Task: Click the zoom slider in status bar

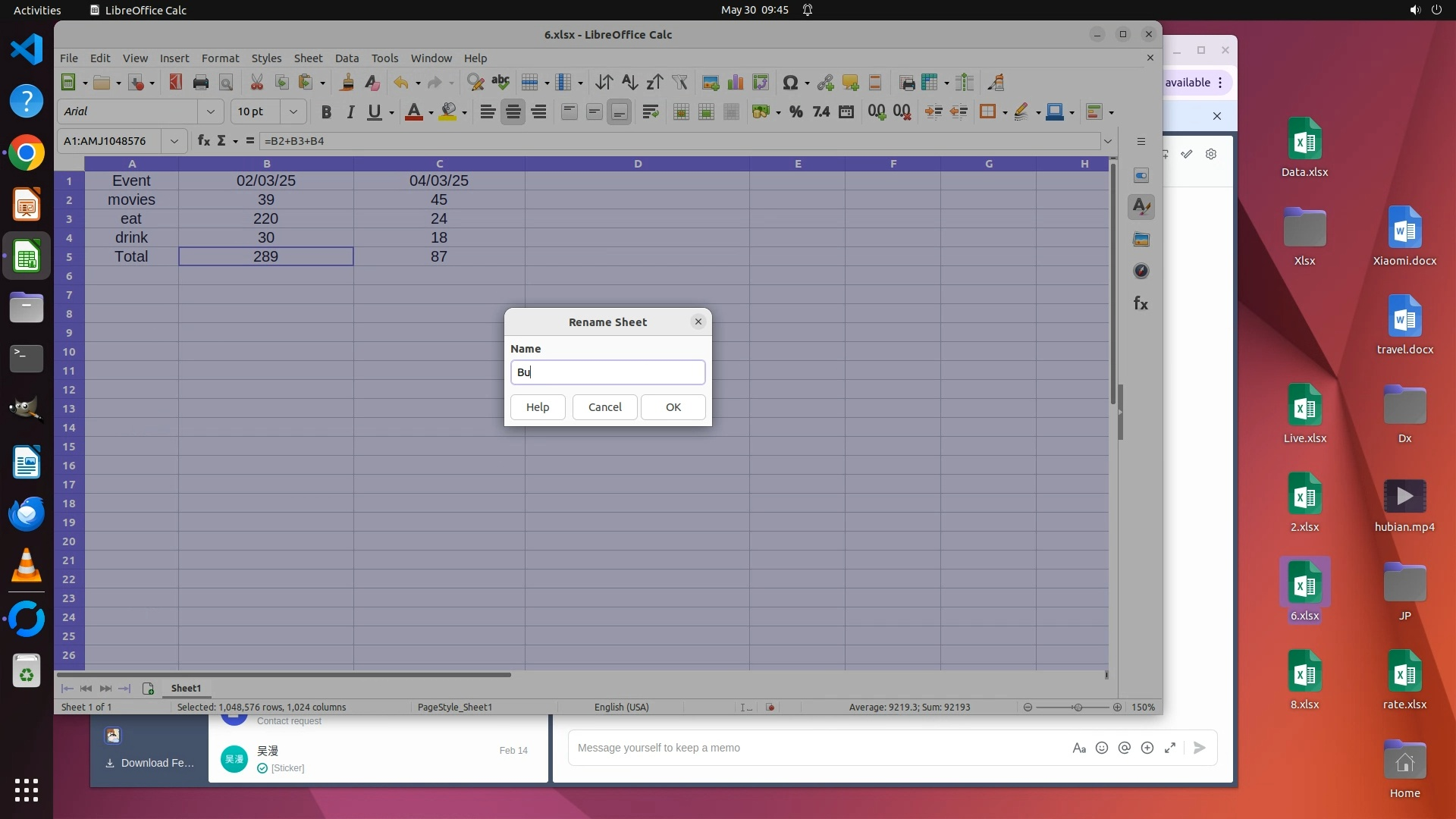Action: tap(1077, 708)
